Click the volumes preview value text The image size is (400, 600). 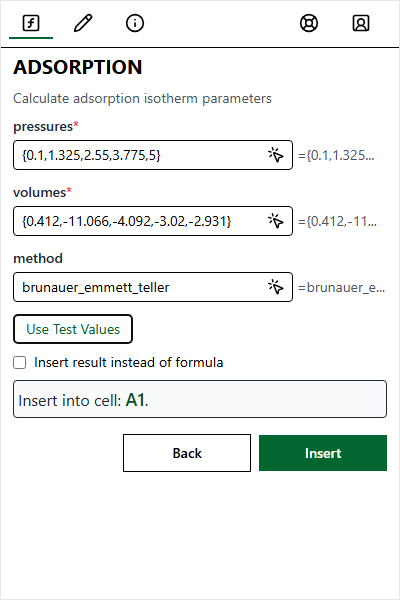click(337, 221)
